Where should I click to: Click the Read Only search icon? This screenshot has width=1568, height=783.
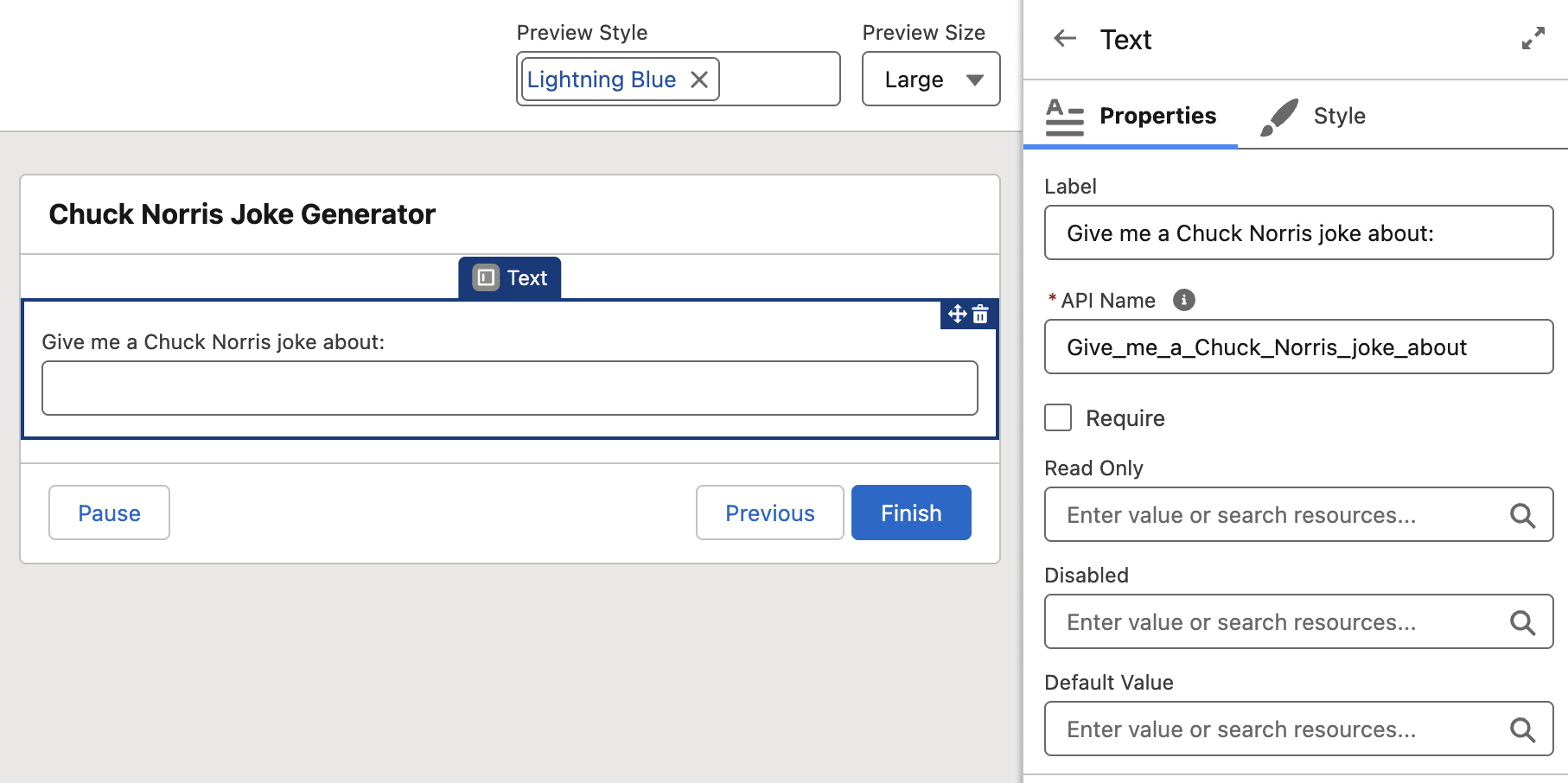(1522, 515)
